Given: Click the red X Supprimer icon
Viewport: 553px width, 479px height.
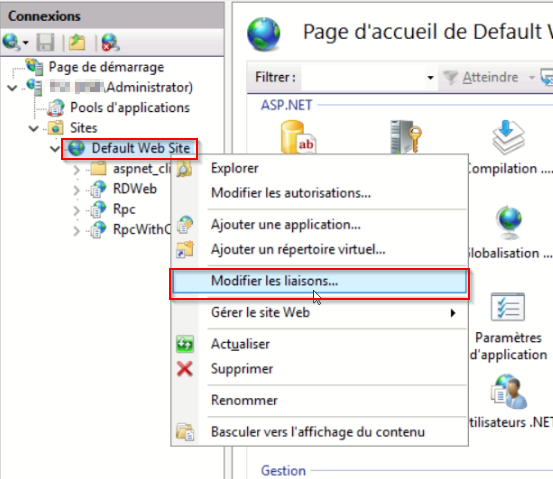Looking at the screenshot, I should [185, 369].
